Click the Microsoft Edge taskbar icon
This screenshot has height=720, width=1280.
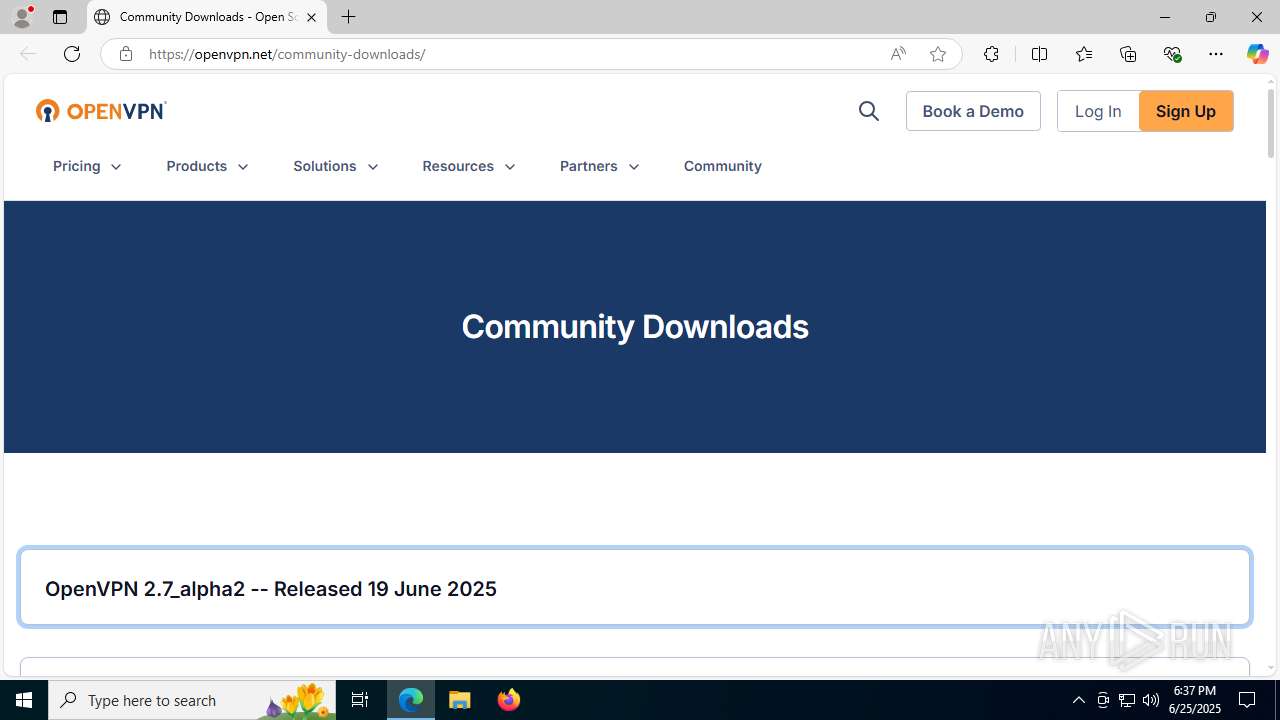(411, 700)
